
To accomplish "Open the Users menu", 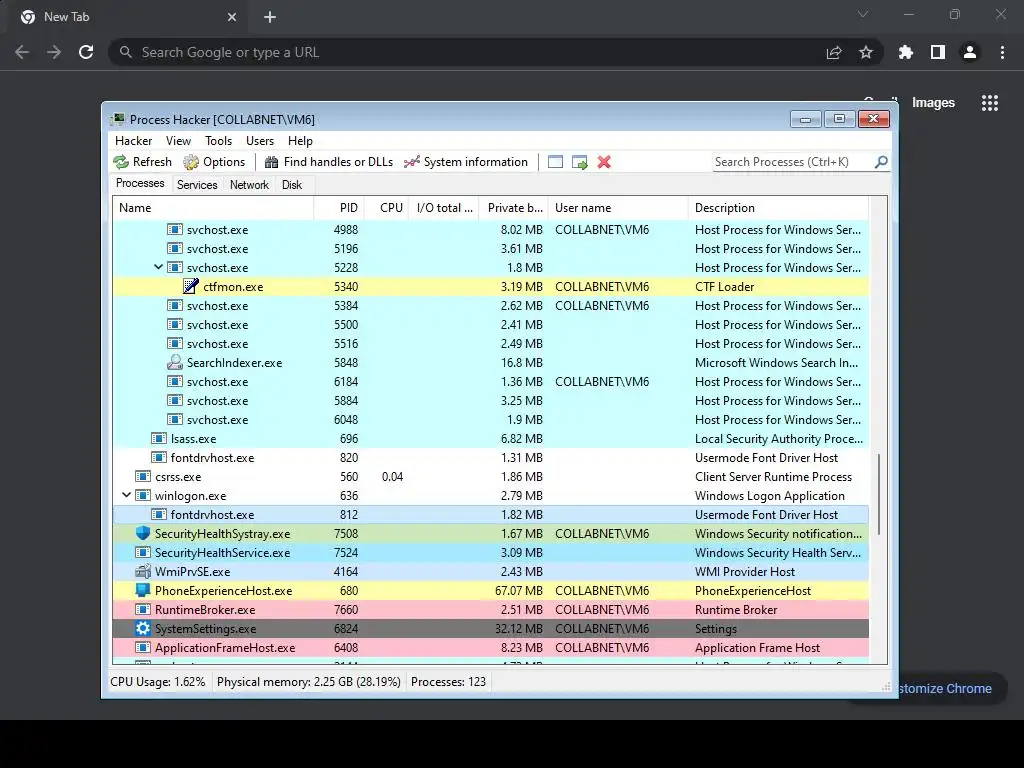I will click(260, 141).
